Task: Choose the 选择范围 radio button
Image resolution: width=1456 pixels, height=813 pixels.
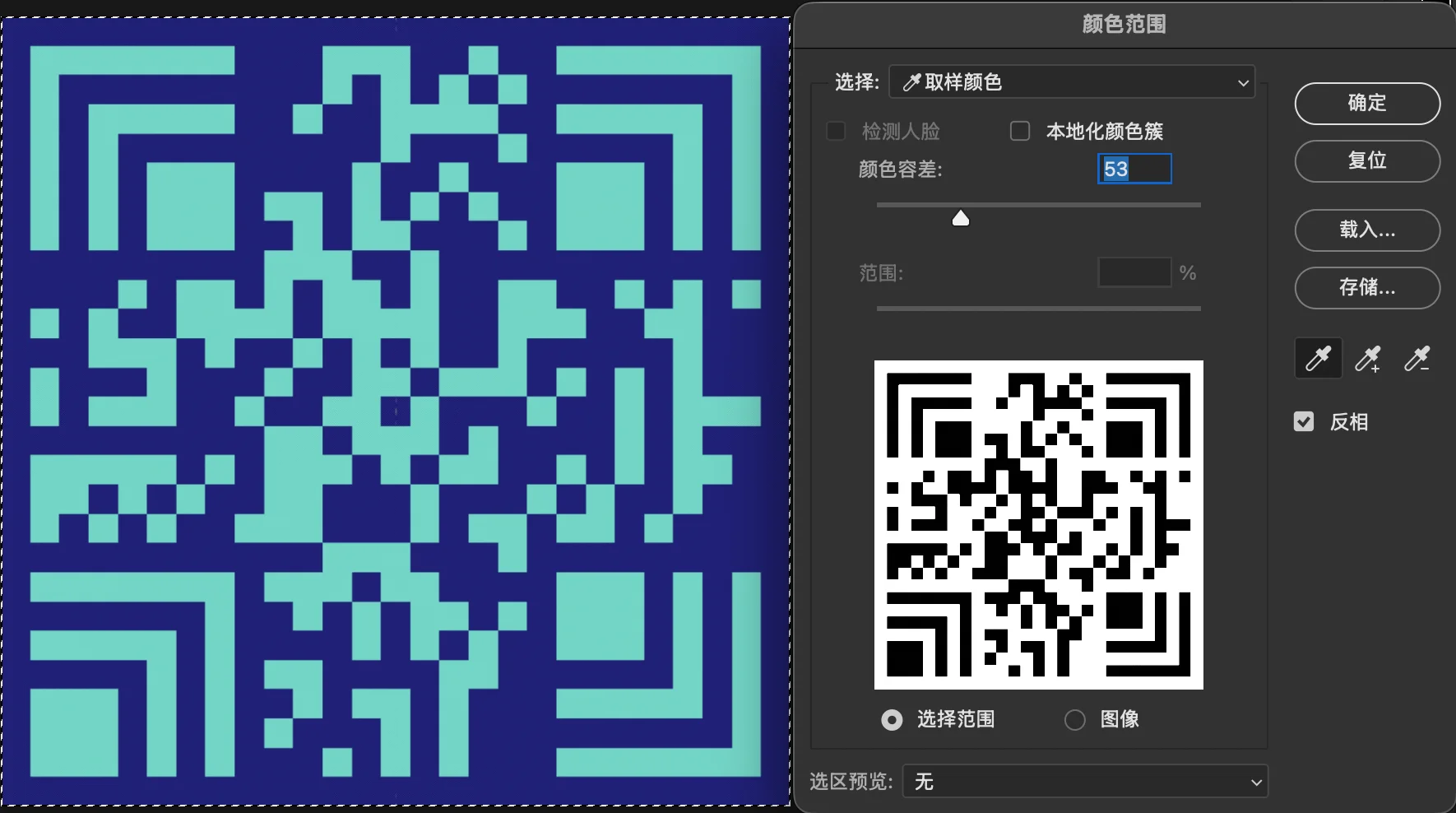Action: (x=892, y=720)
